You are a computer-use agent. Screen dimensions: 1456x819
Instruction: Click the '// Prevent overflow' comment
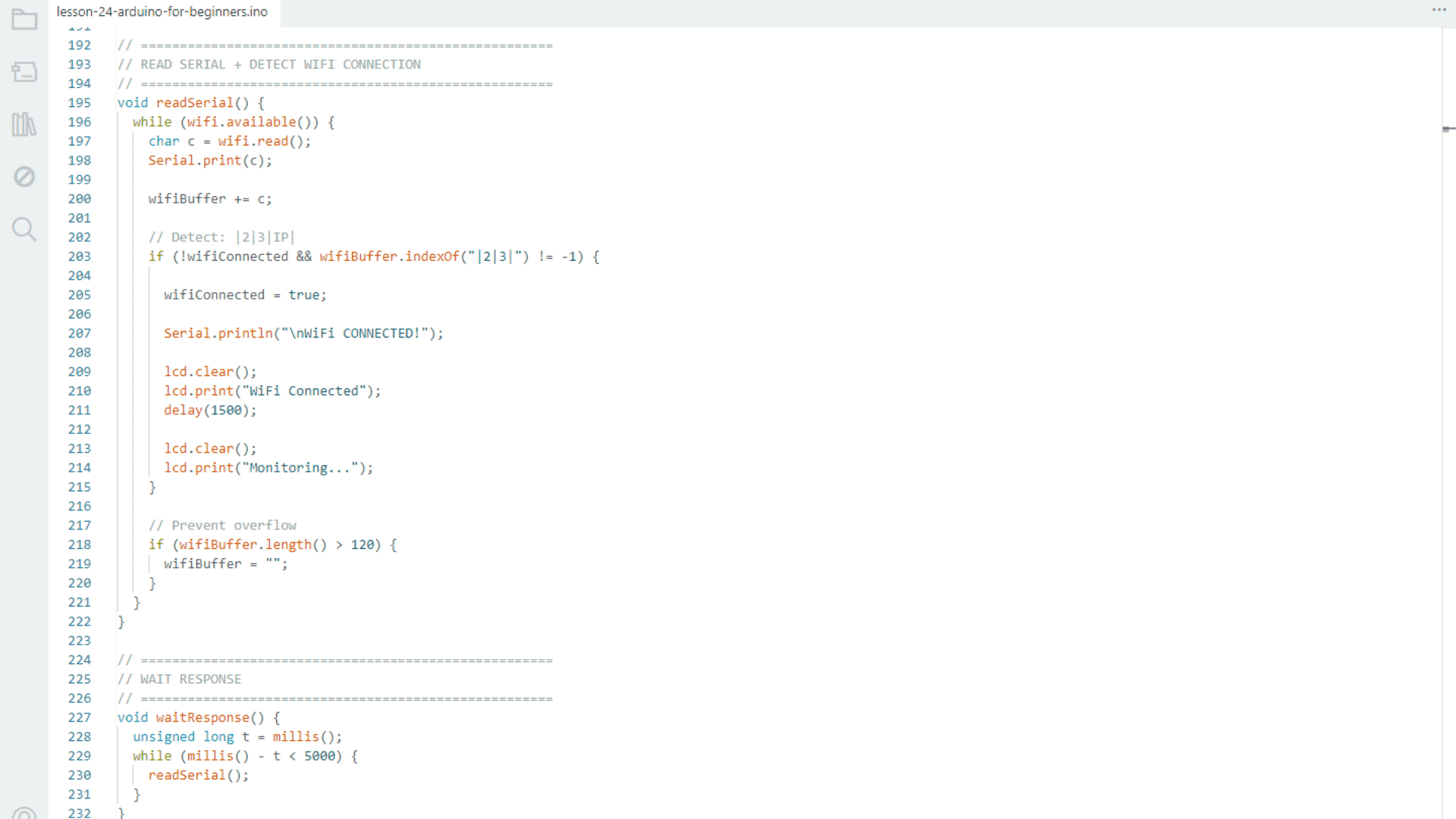click(x=222, y=526)
